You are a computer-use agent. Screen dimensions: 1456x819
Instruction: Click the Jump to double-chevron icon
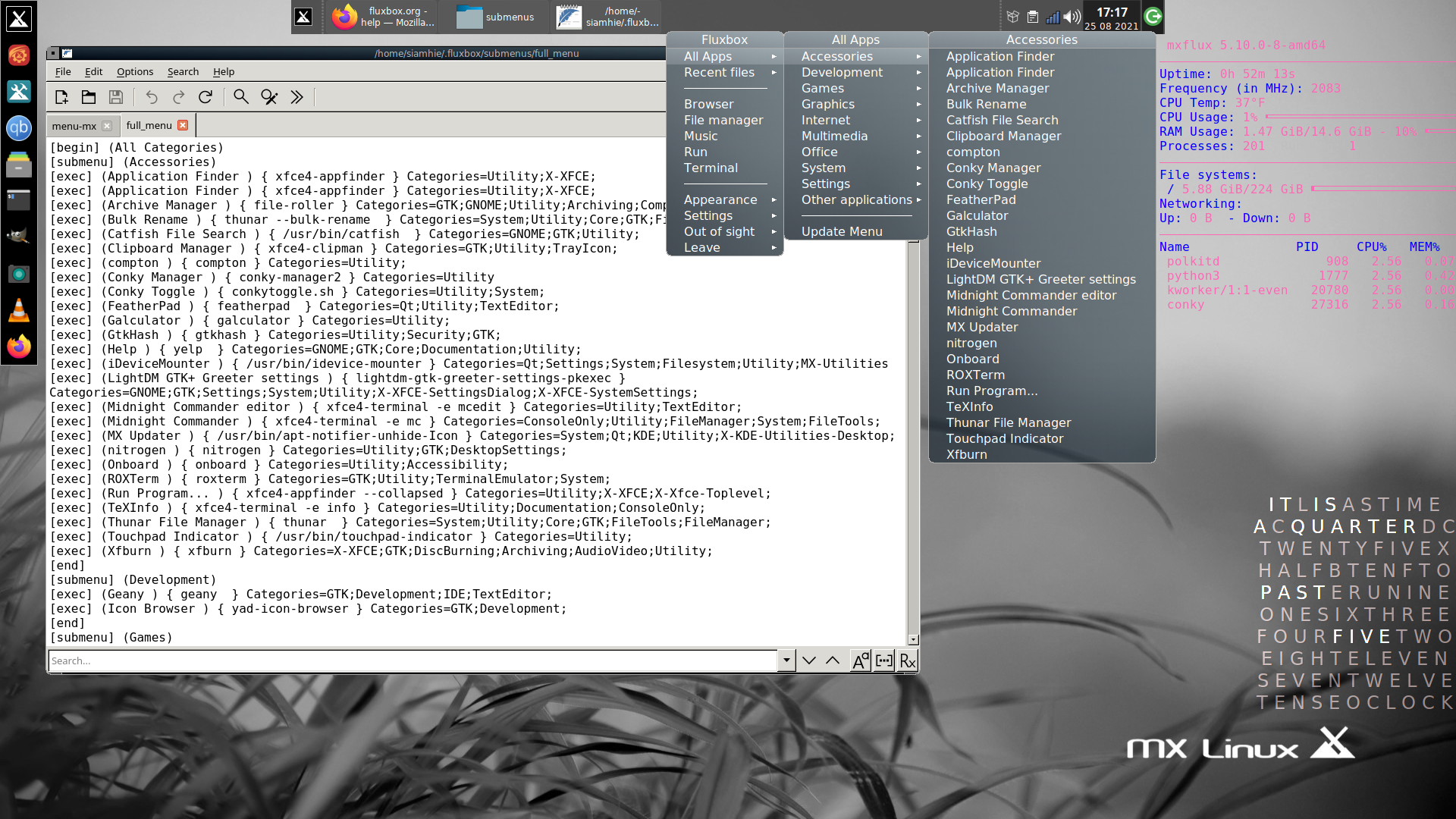click(x=297, y=97)
